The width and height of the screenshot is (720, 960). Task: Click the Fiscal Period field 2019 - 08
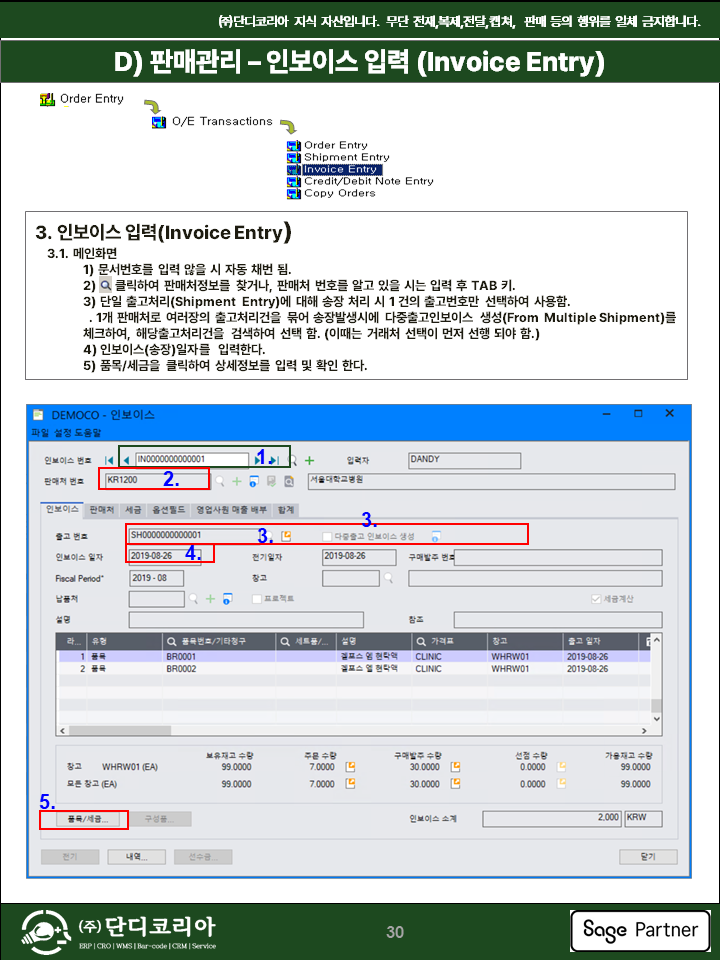[x=156, y=578]
